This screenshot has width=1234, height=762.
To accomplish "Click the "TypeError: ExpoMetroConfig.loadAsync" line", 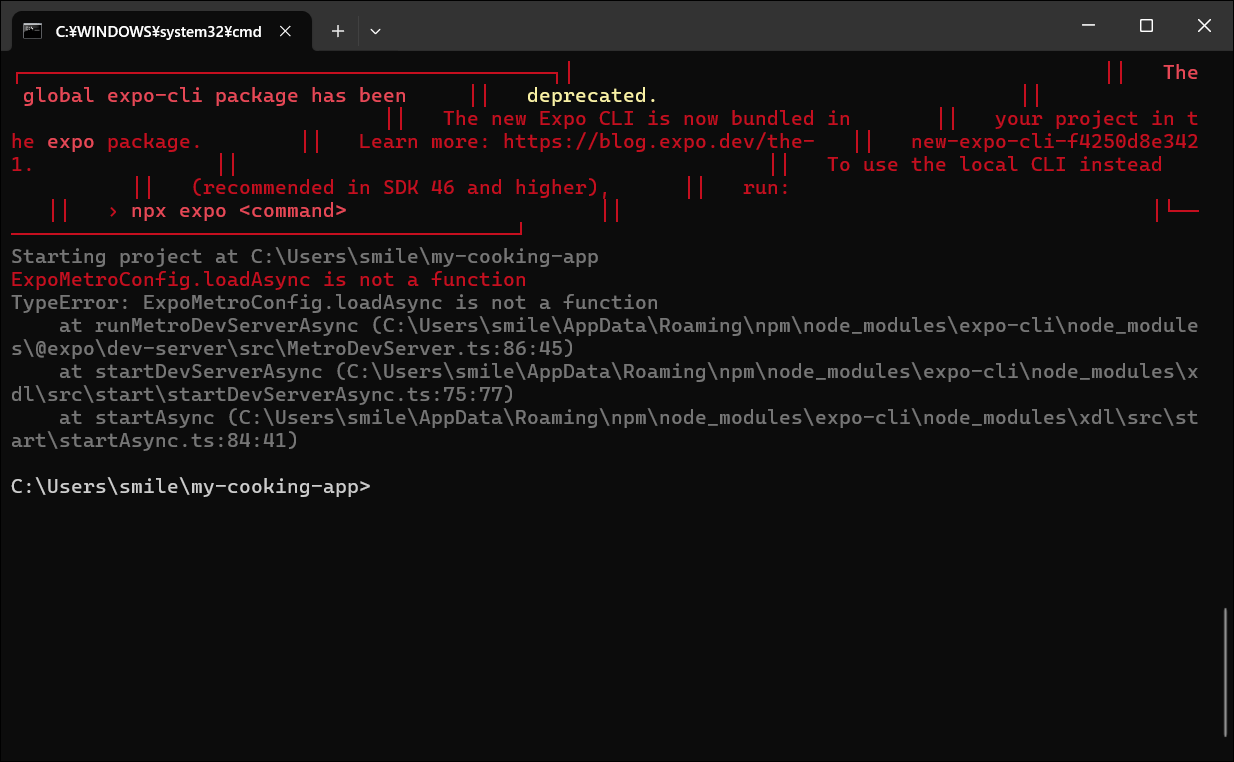I will (335, 303).
